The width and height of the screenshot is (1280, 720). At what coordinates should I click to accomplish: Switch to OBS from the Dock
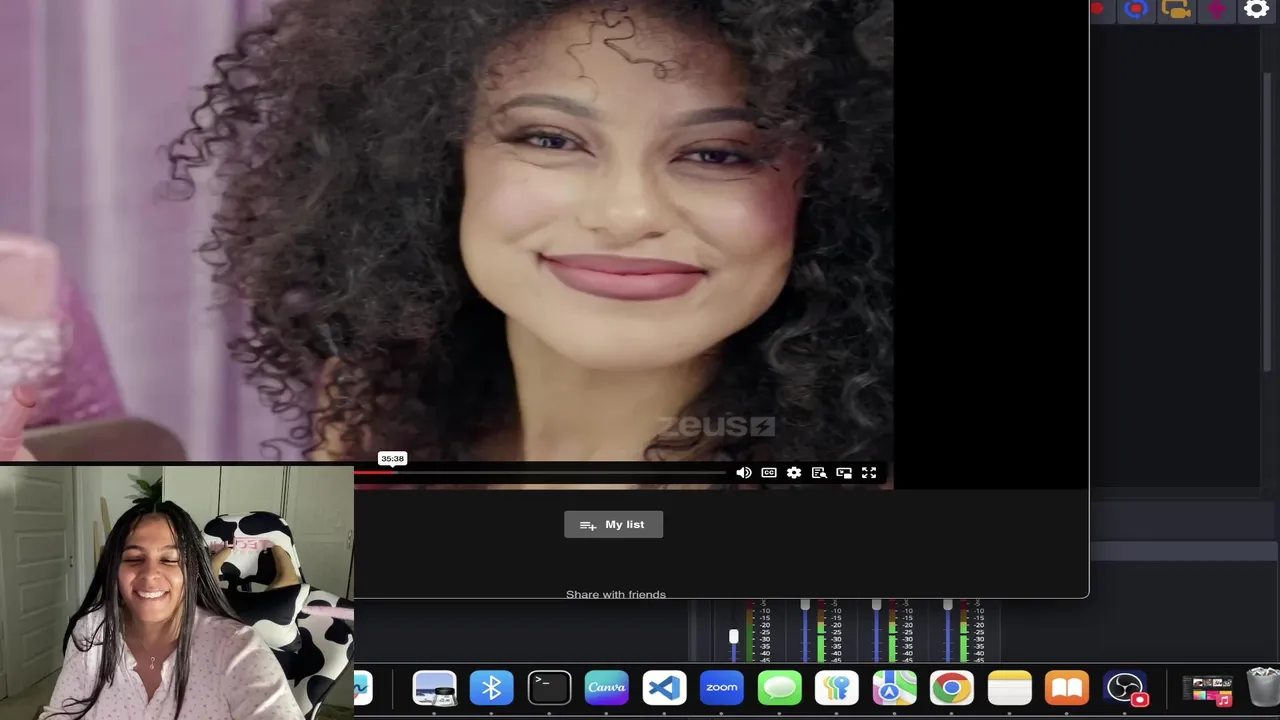click(1125, 688)
